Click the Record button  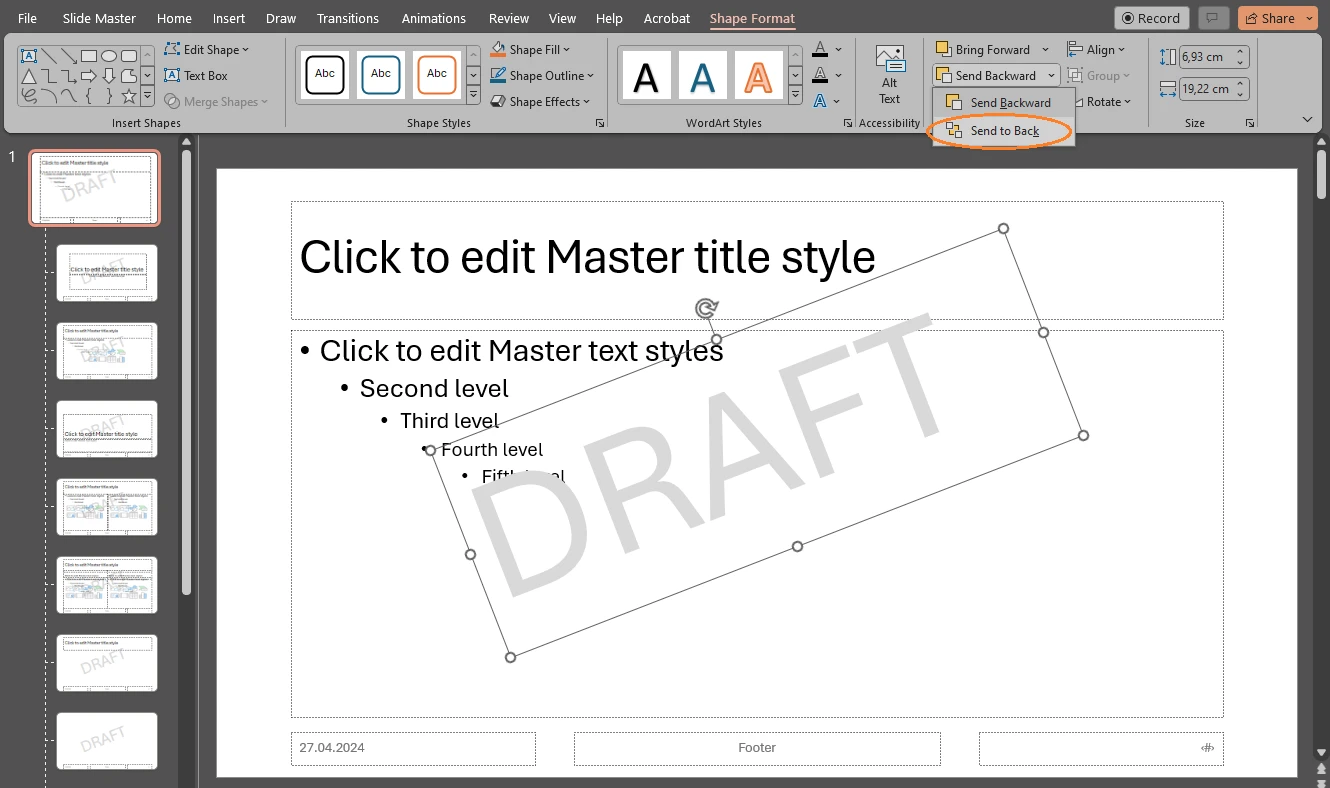pyautogui.click(x=1151, y=17)
